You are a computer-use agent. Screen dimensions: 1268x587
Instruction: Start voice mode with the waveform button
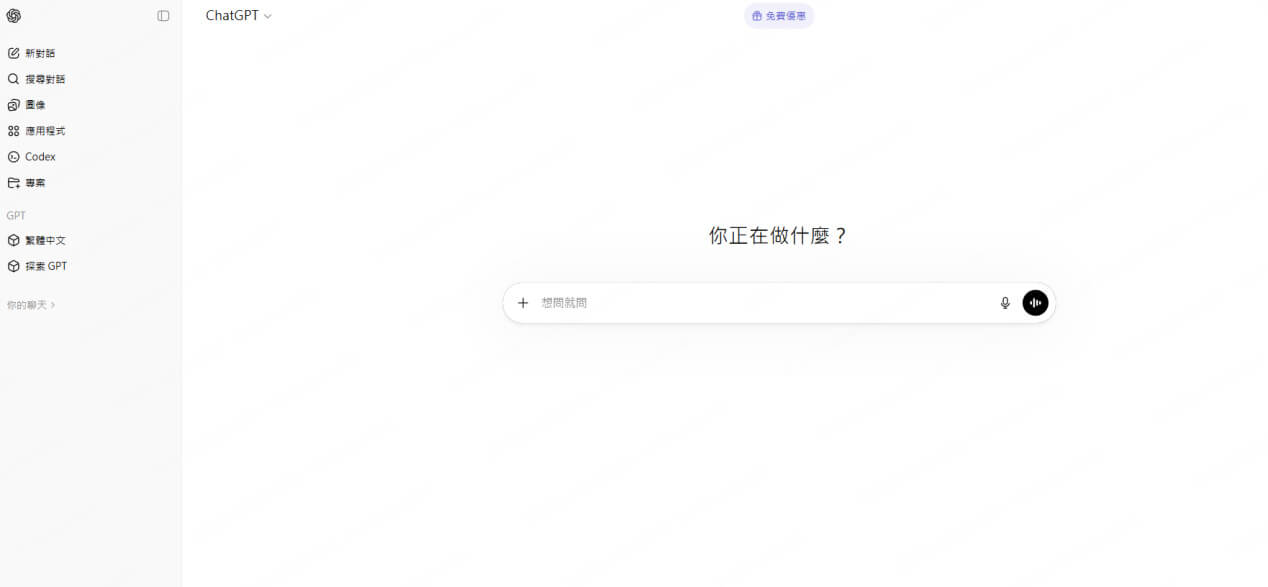click(1035, 302)
